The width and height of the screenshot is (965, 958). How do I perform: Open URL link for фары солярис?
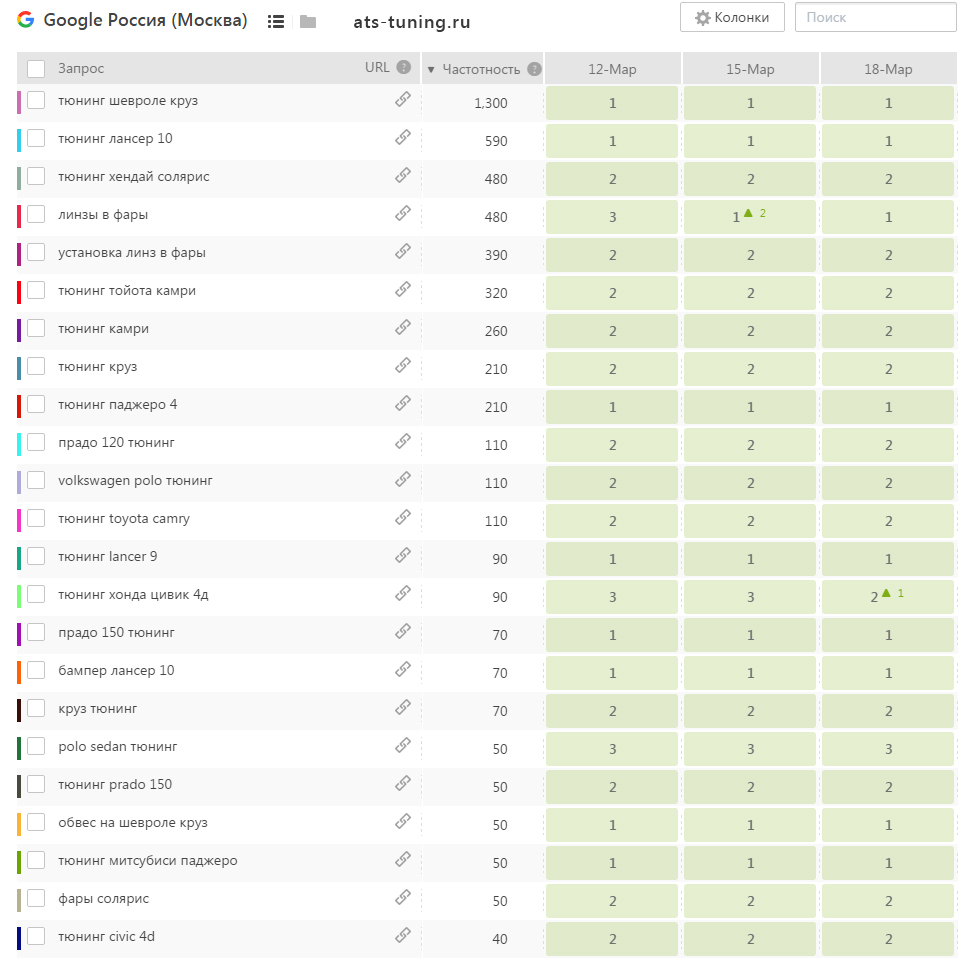[x=403, y=897]
